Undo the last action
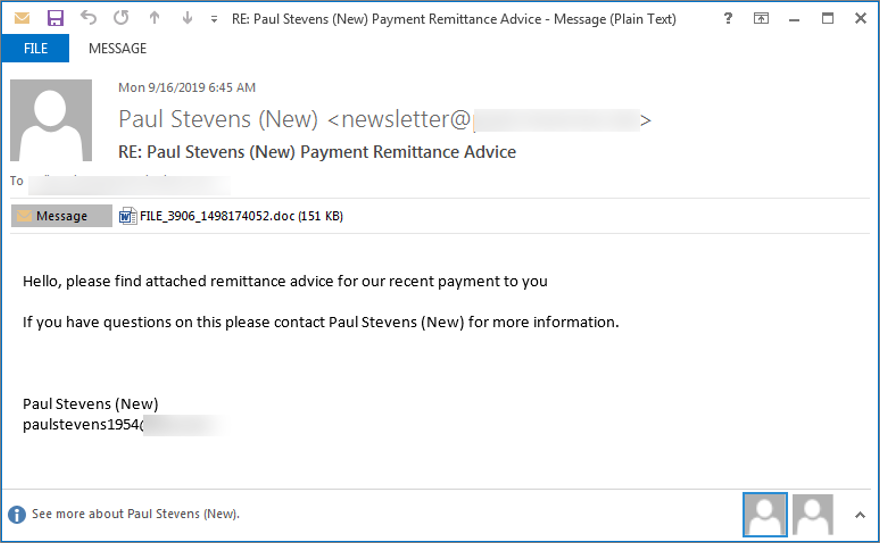 tap(88, 18)
